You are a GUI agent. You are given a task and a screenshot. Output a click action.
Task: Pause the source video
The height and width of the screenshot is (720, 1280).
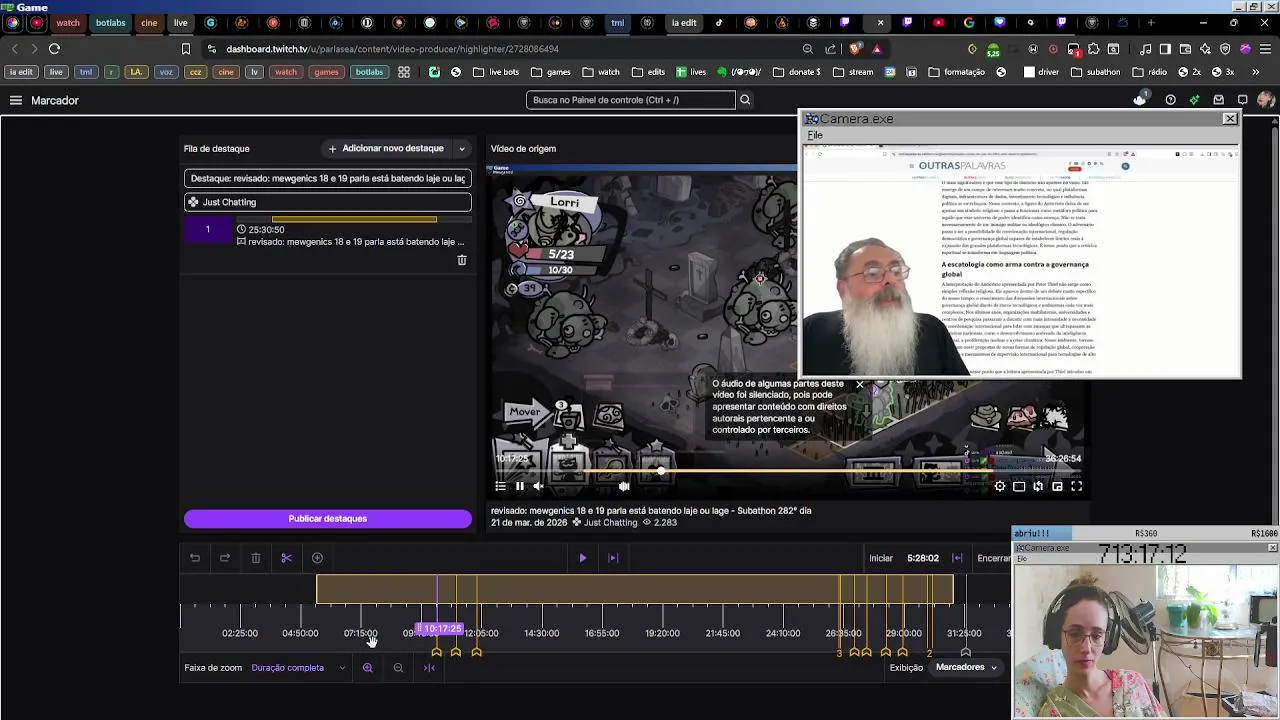tap(519, 486)
